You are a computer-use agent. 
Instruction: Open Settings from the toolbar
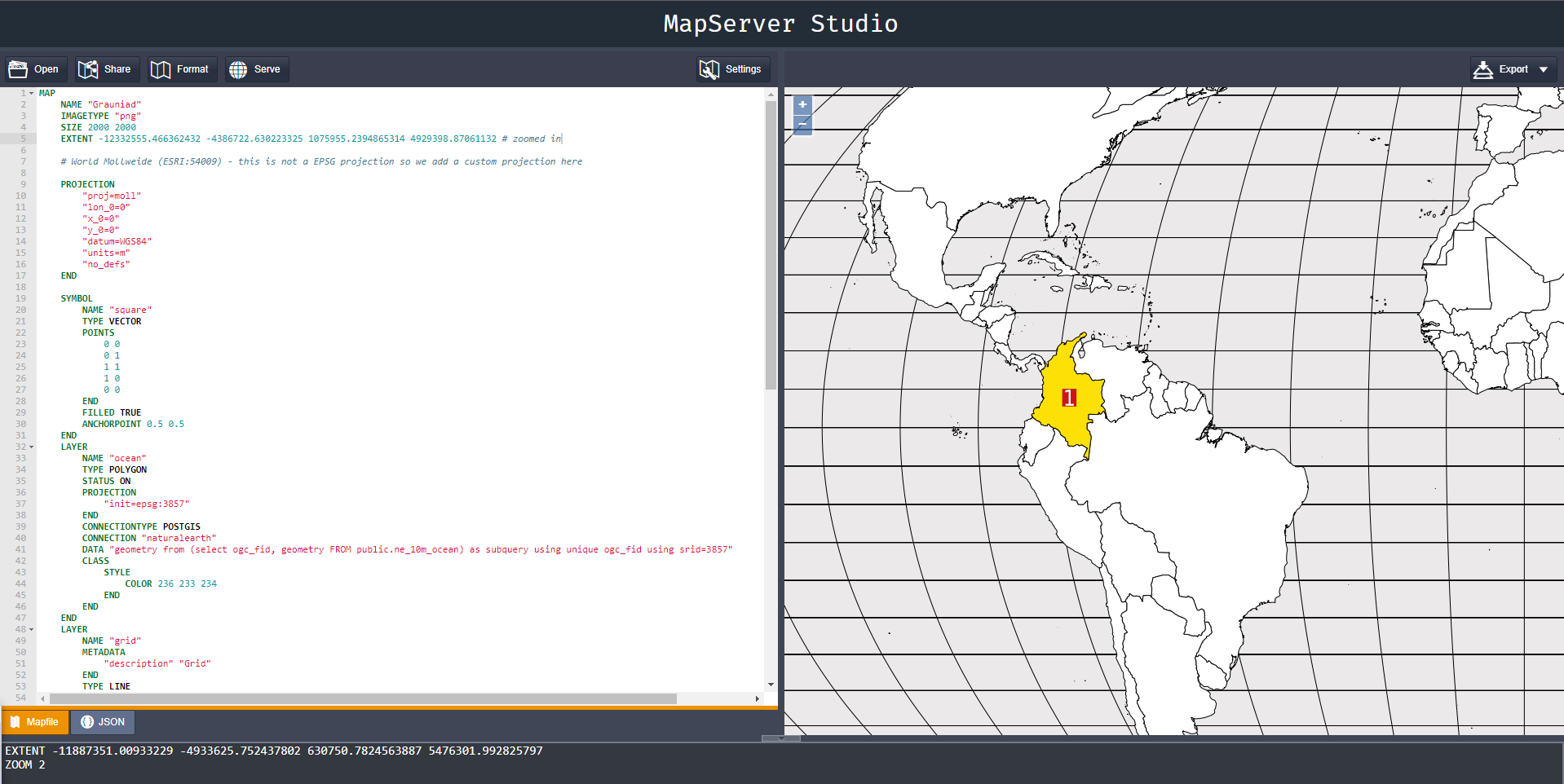[731, 69]
